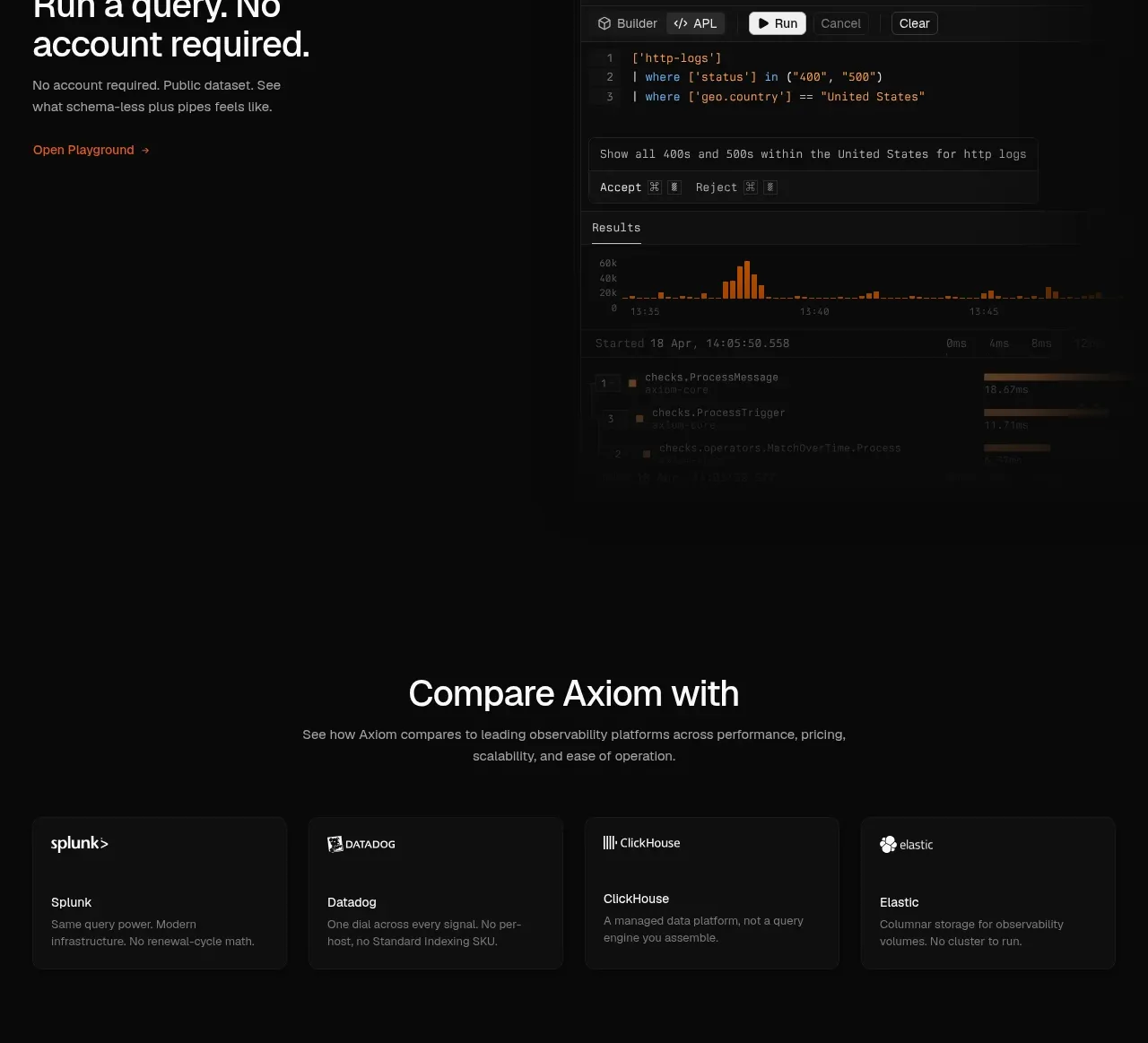Clear the query editor
This screenshot has width=1148, height=1043.
(x=914, y=23)
